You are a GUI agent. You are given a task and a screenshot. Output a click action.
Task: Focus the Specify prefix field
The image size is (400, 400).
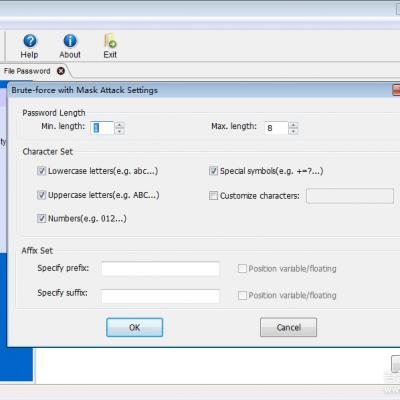[x=160, y=269]
